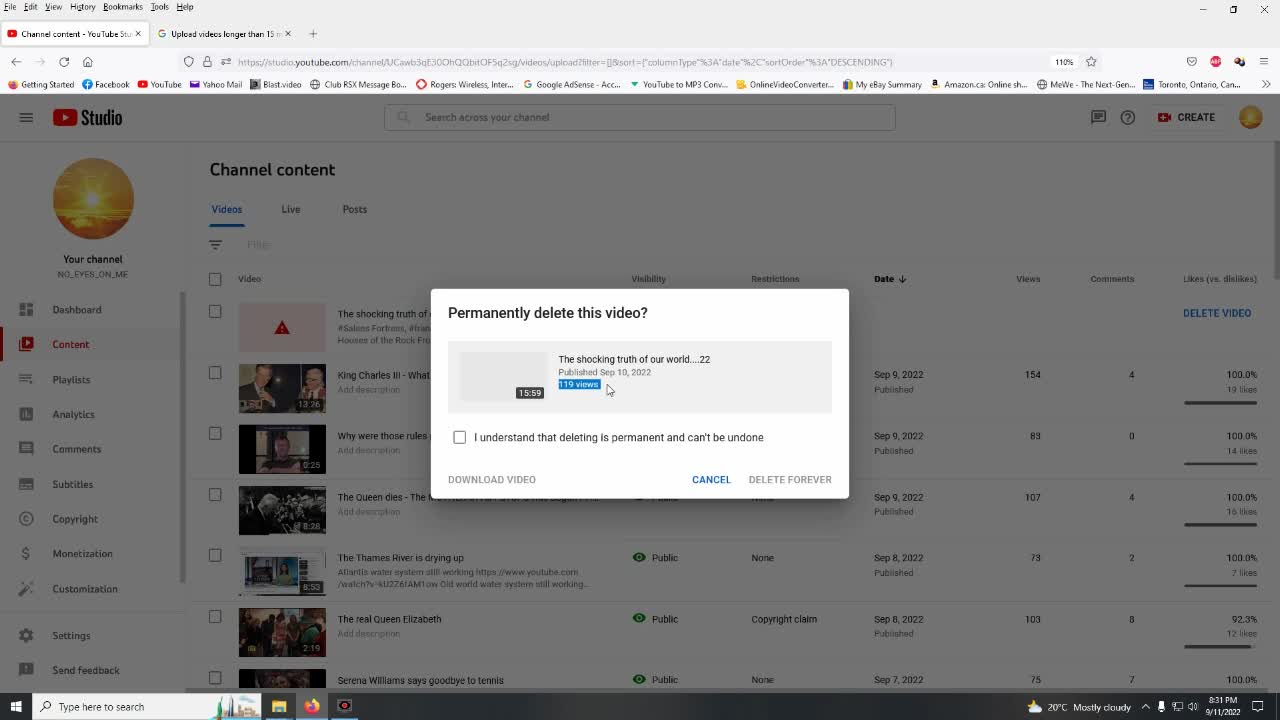
Task: Open the Firefox application menu icon
Action: pyautogui.click(x=1264, y=62)
